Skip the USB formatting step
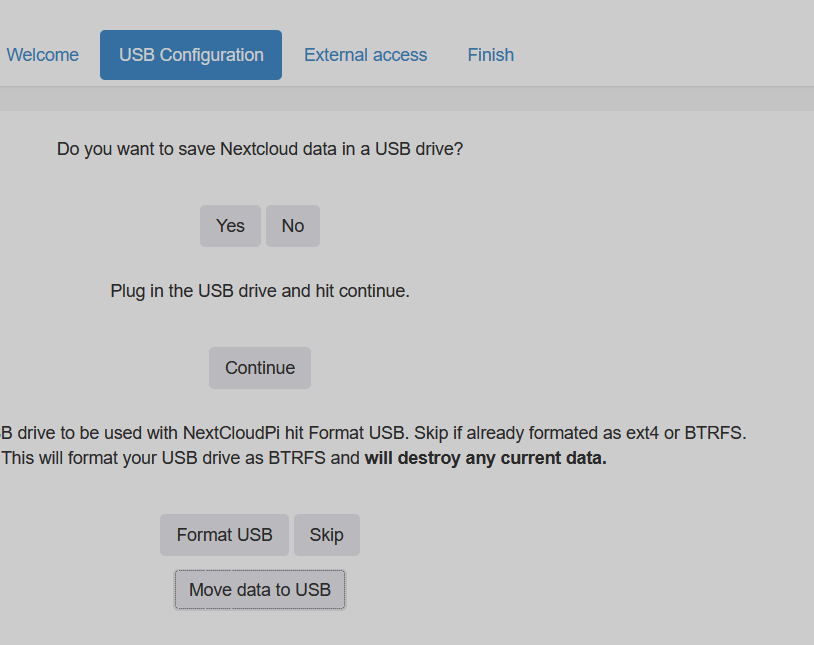The width and height of the screenshot is (814, 645). coord(326,535)
